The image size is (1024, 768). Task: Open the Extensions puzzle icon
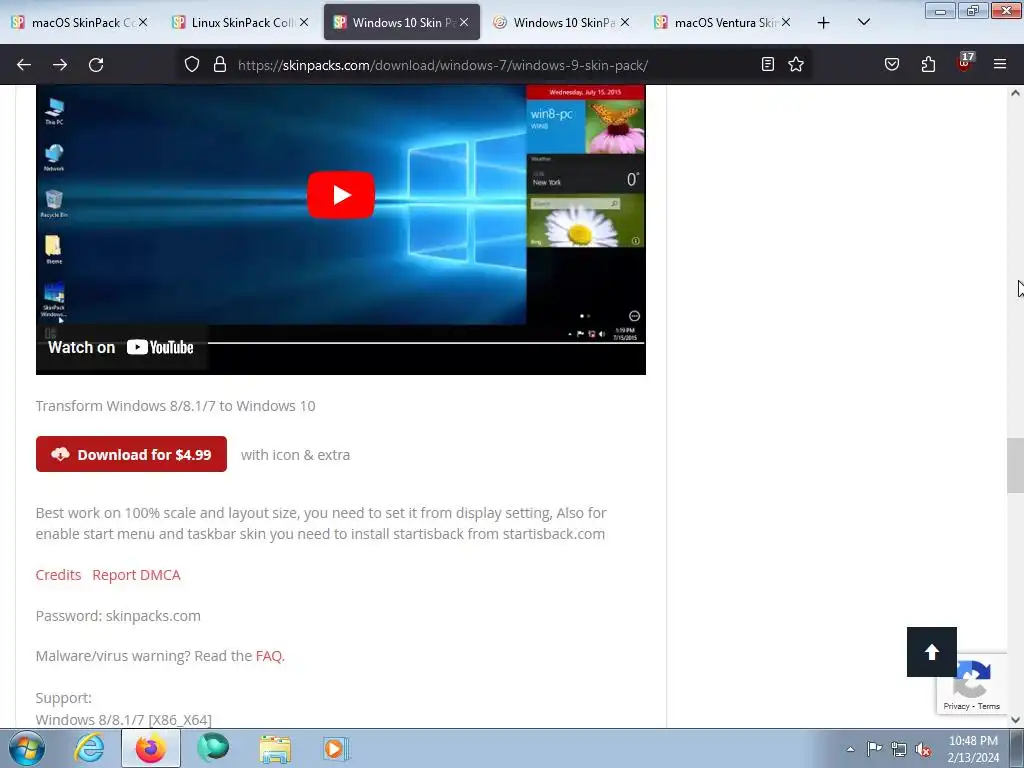click(928, 65)
